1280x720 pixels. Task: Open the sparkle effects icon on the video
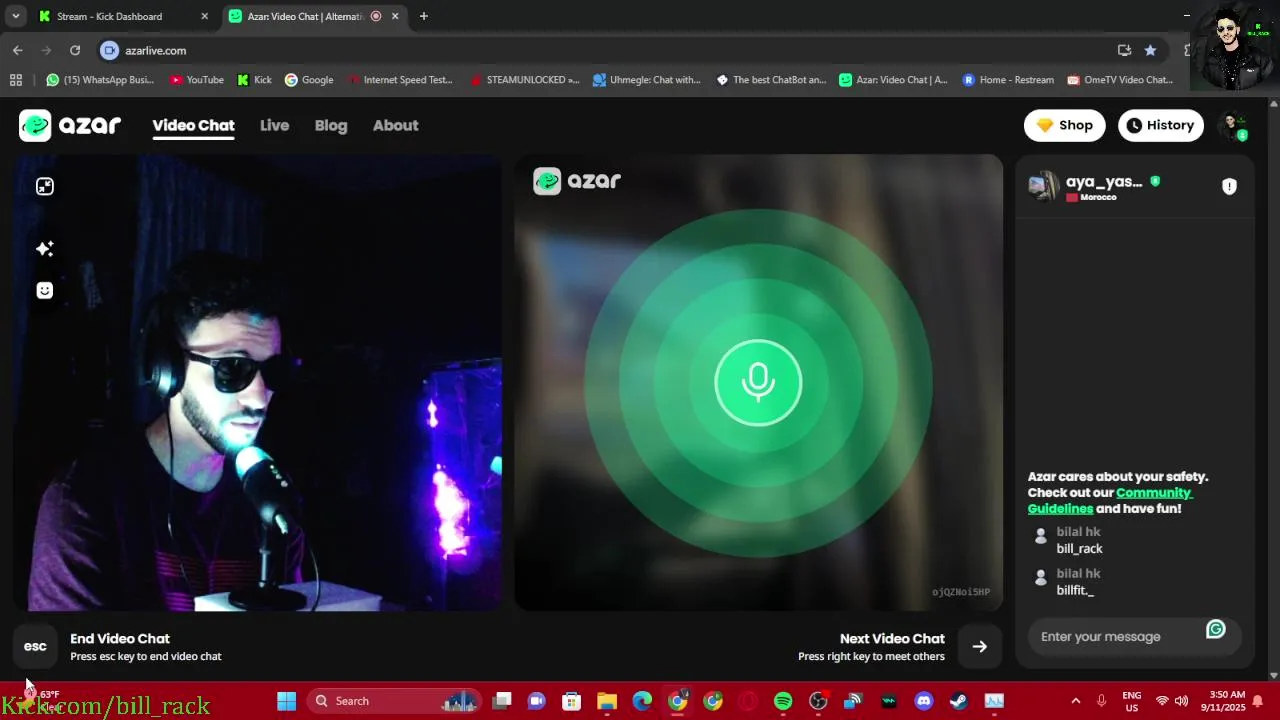45,248
